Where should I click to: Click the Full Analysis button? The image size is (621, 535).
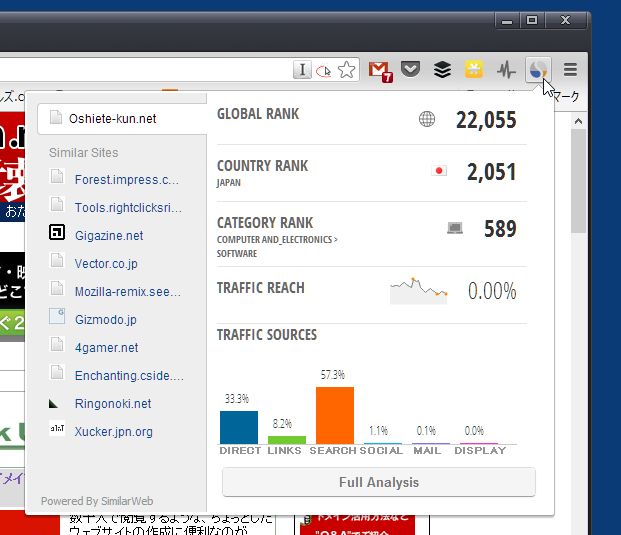pos(379,482)
